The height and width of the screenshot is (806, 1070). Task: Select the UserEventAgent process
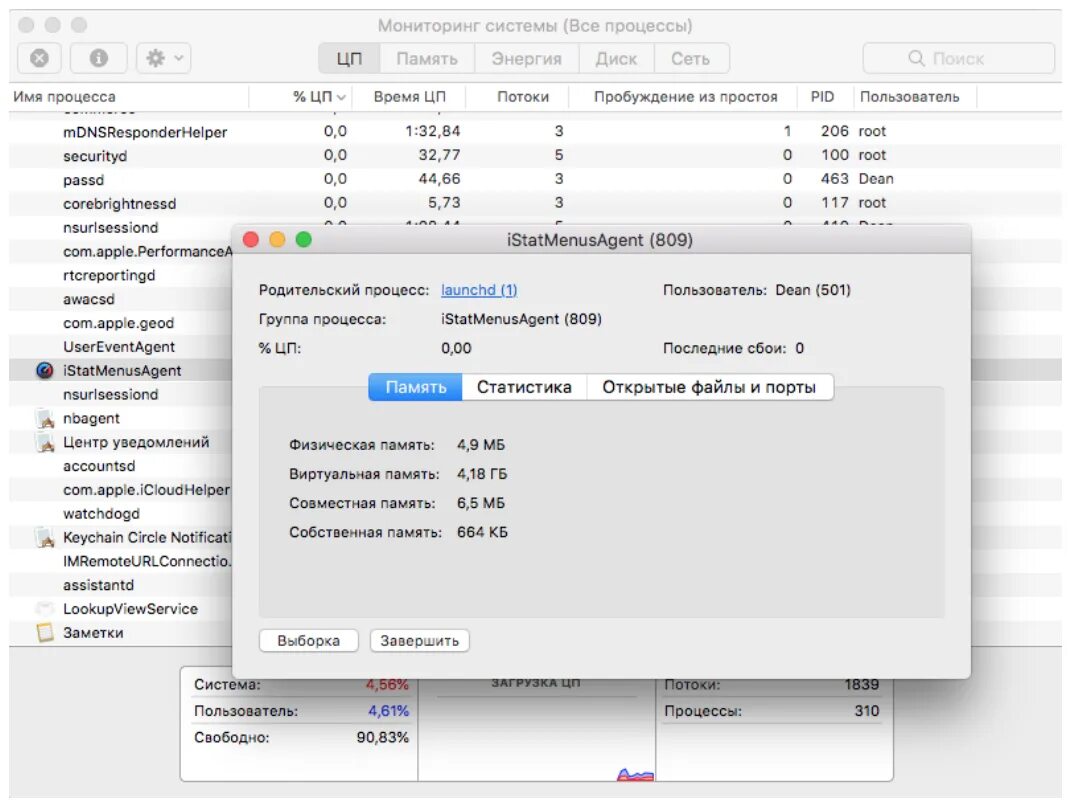coord(119,347)
